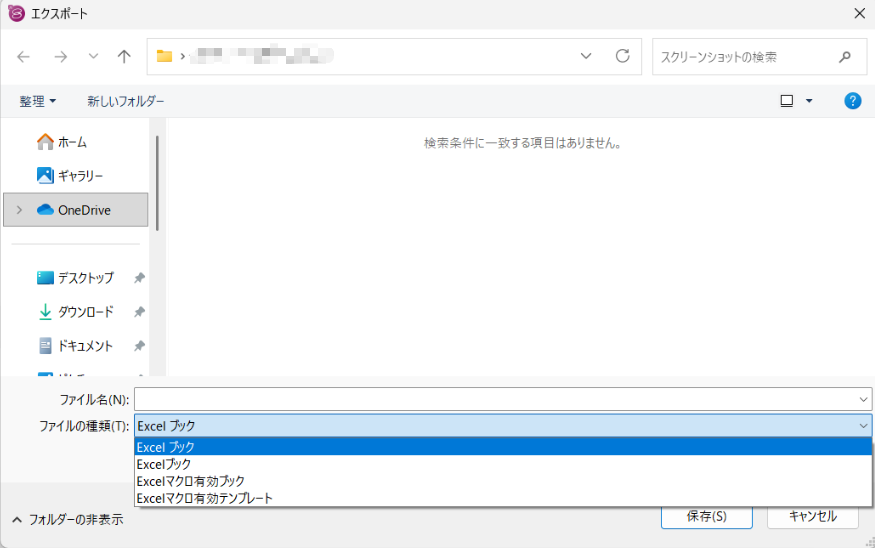
Task: Toggle フォルダーの非表示
Action: [68, 520]
